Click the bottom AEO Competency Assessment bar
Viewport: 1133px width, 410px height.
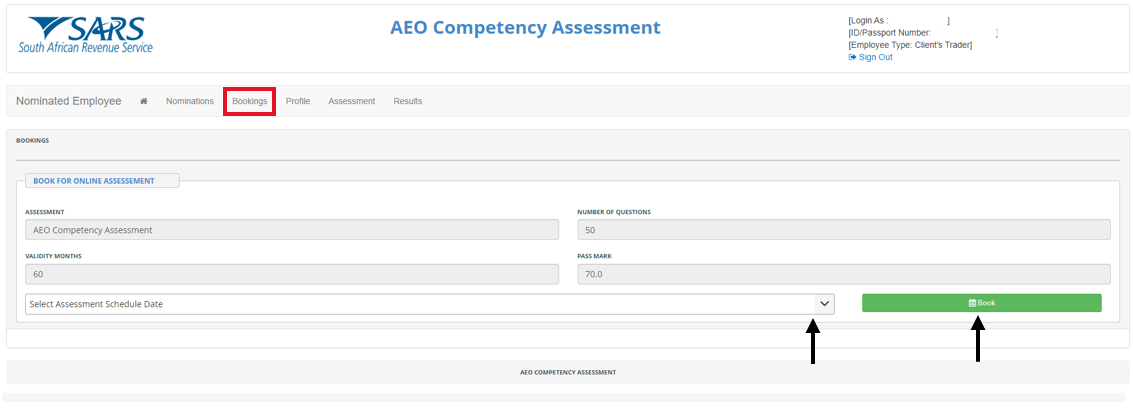(567, 372)
